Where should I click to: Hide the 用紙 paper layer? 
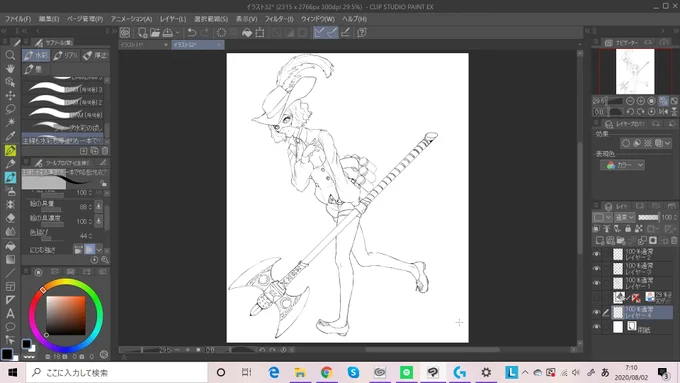click(597, 327)
